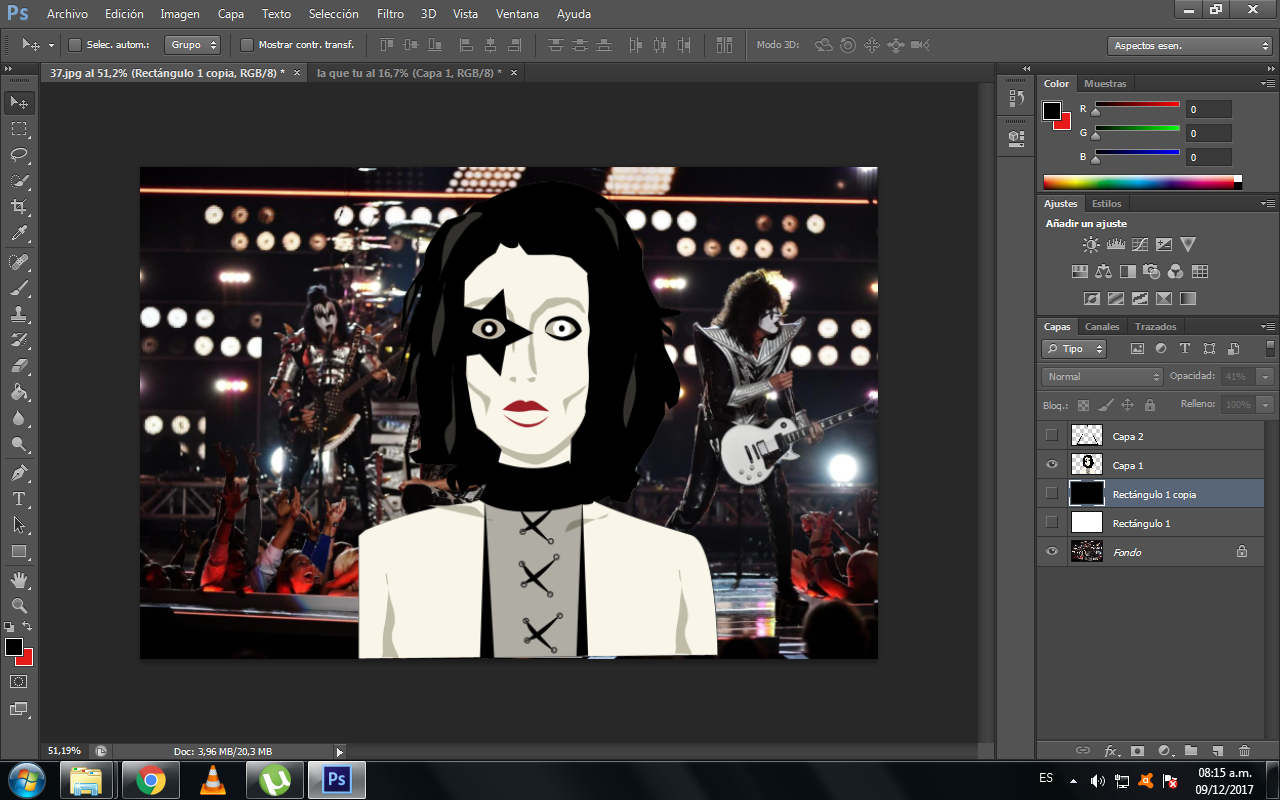Delete layer using trash icon
The width and height of the screenshot is (1280, 800).
[1244, 750]
